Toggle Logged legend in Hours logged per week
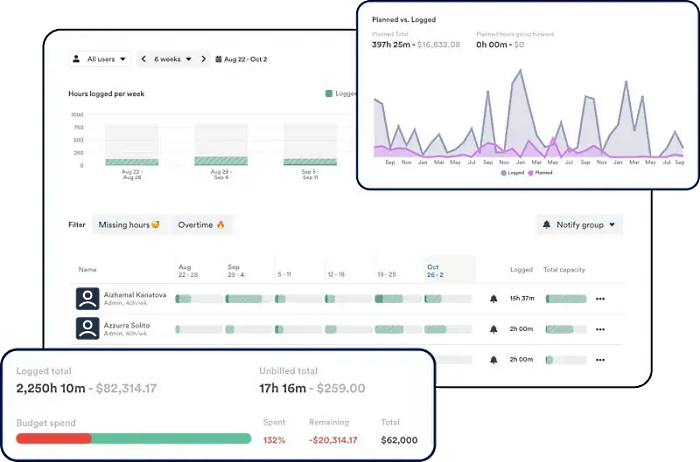This screenshot has width=700, height=462. pyautogui.click(x=342, y=93)
